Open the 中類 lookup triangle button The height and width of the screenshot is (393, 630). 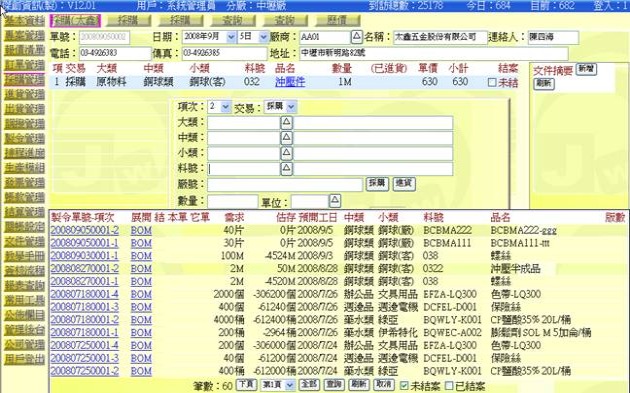pos(286,138)
